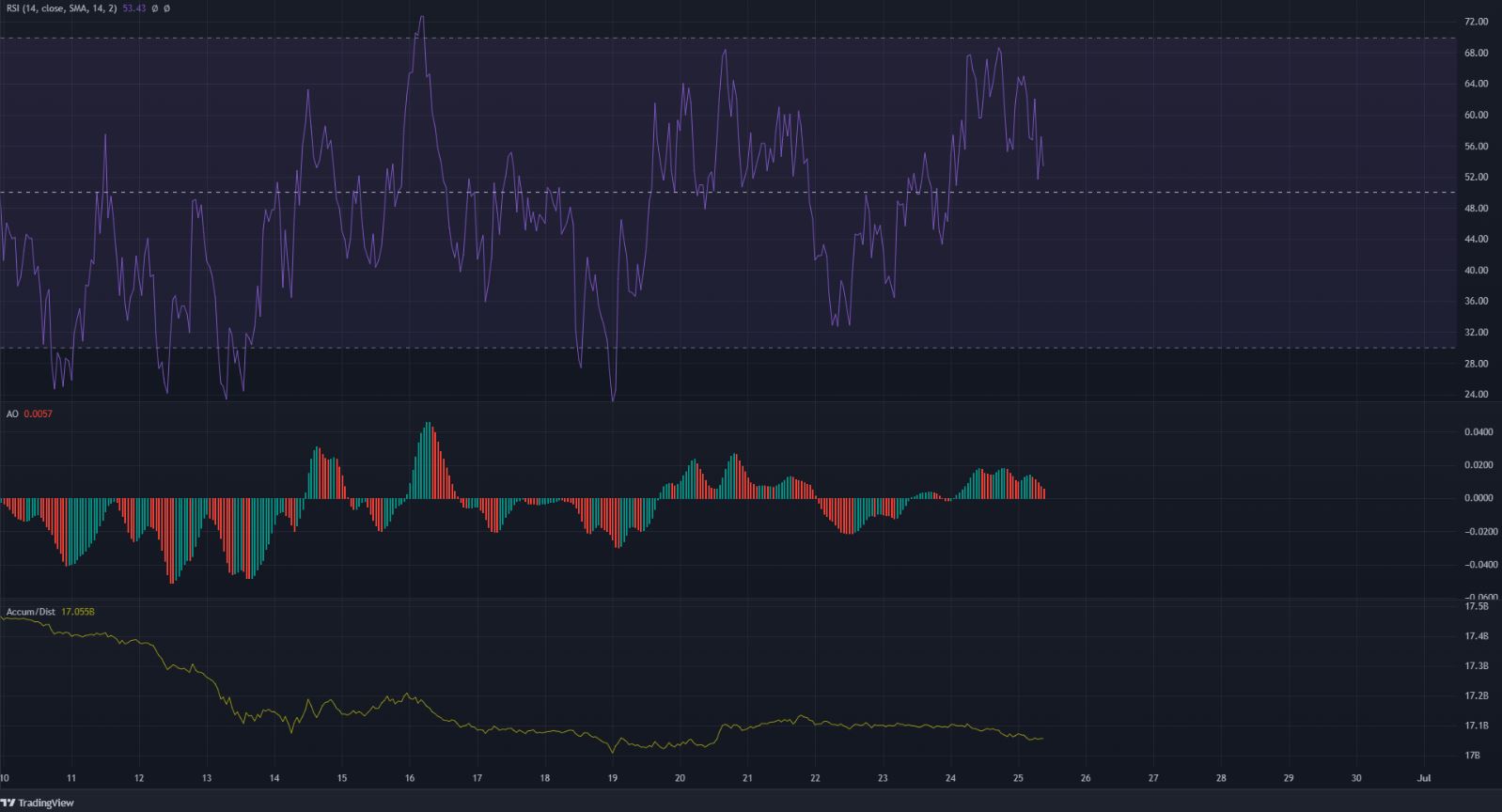Click the tallest green AO bar near date 16

pos(428,460)
